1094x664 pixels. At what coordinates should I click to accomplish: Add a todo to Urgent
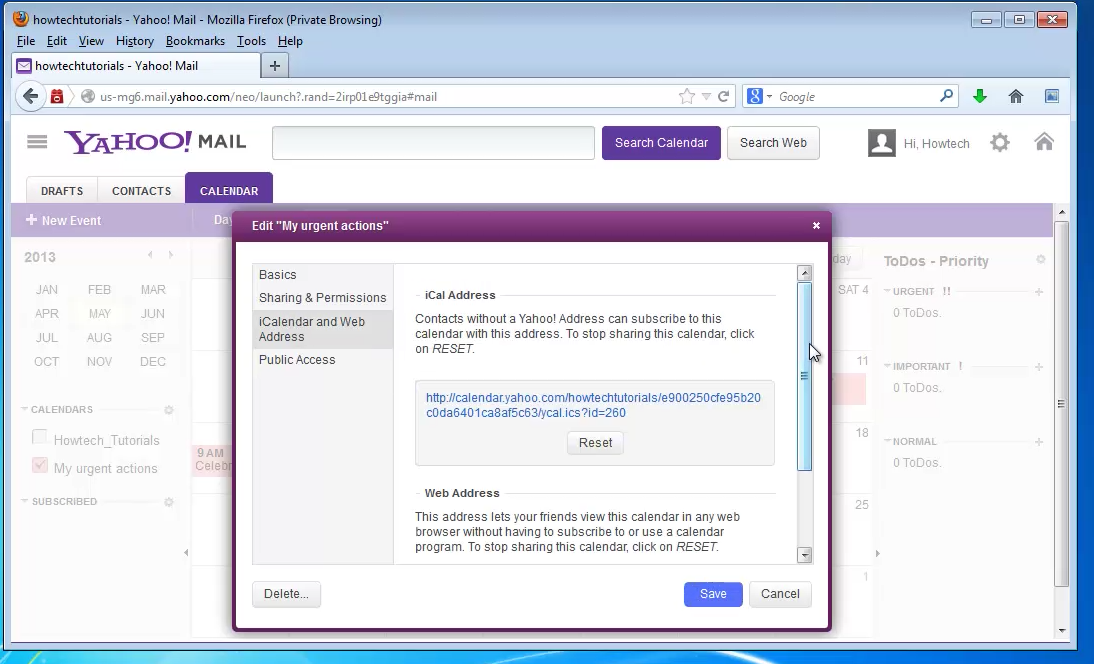[1039, 292]
